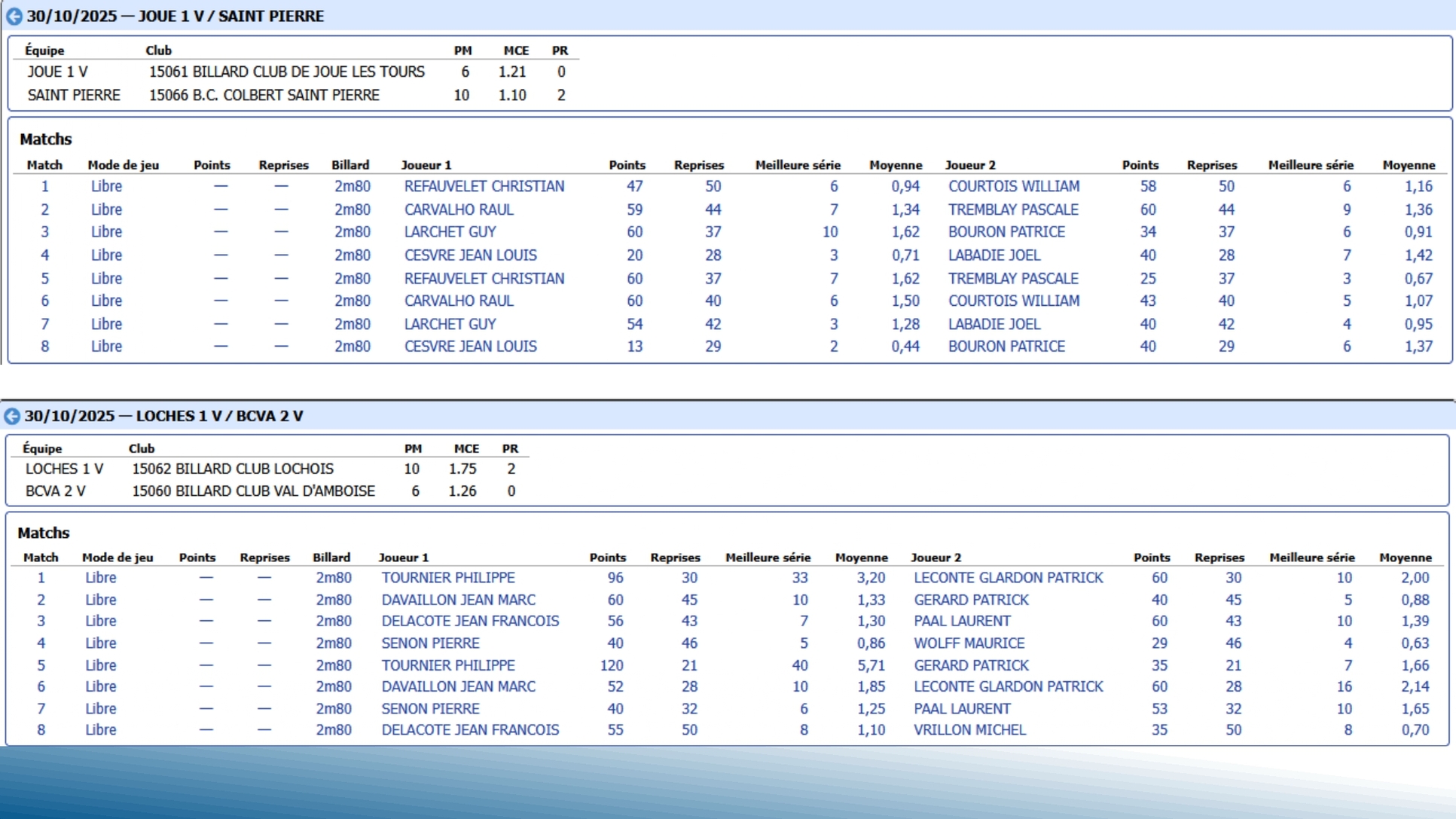Click B.C. COLBERT SAINT PIERRE club entry

(x=264, y=95)
